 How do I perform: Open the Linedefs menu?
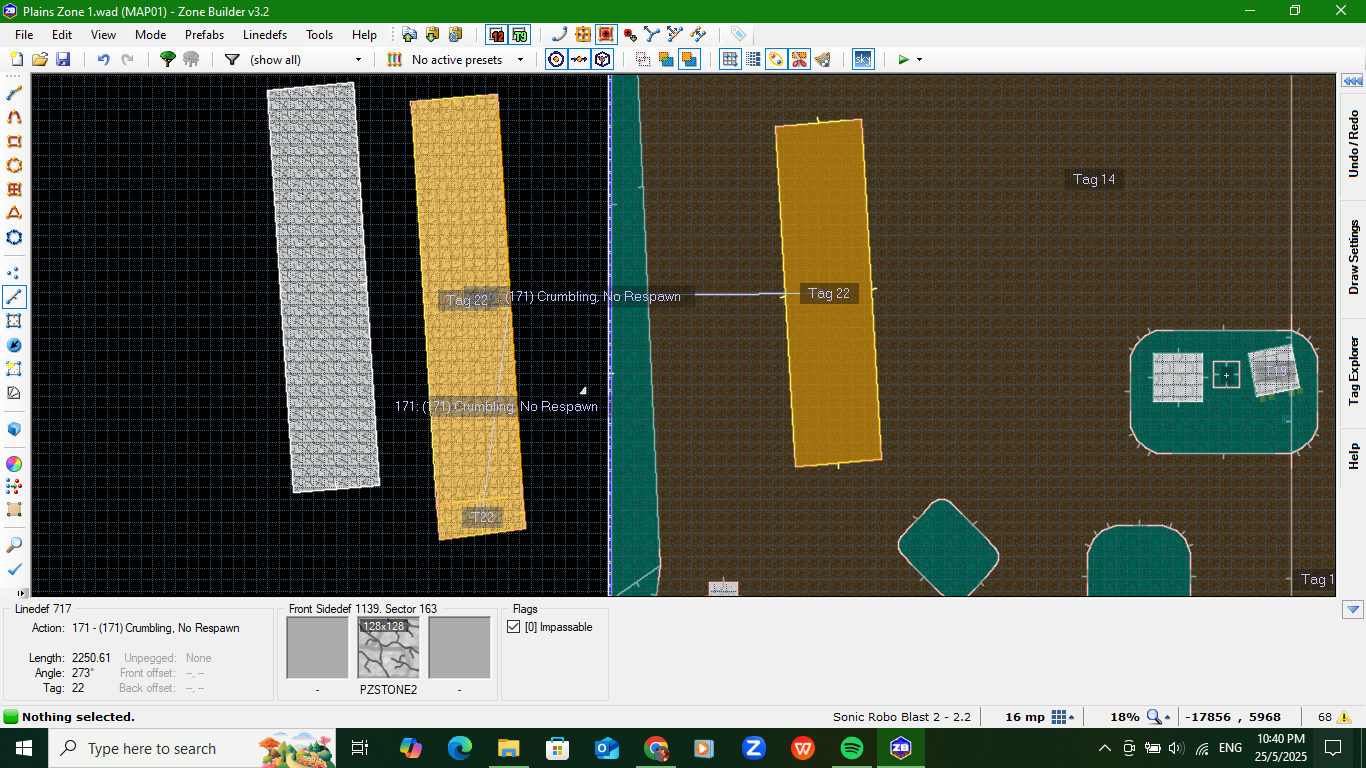click(265, 34)
